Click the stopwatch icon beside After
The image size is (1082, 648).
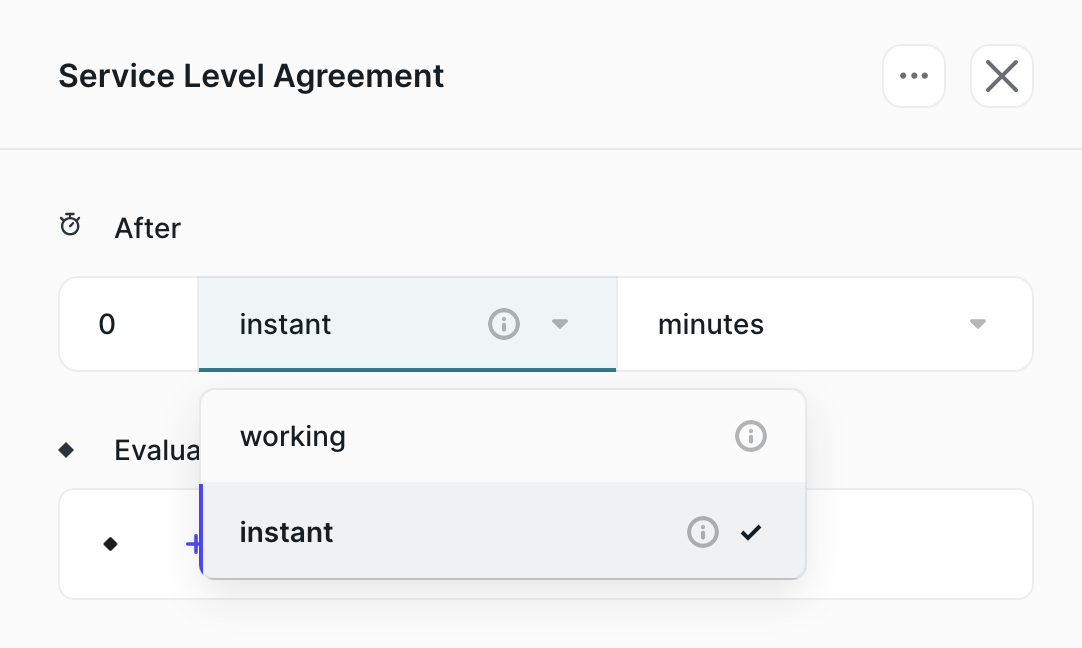tap(70, 225)
